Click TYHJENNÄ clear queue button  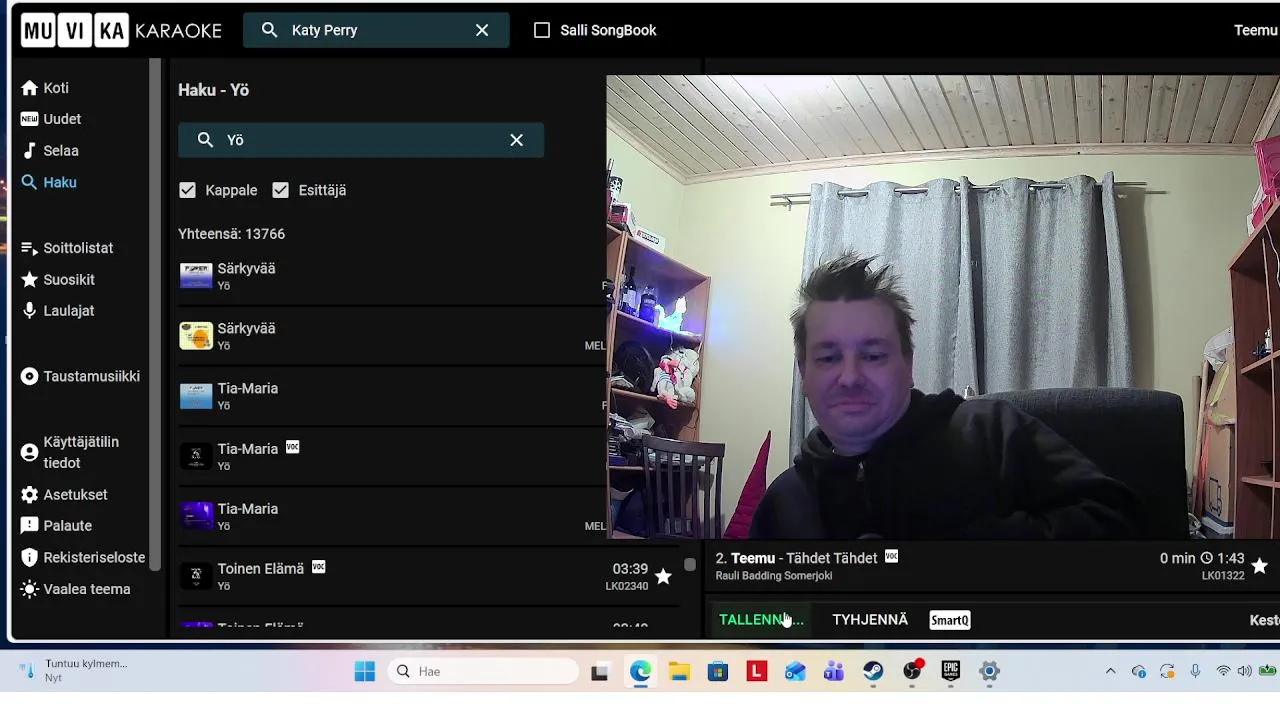[870, 620]
